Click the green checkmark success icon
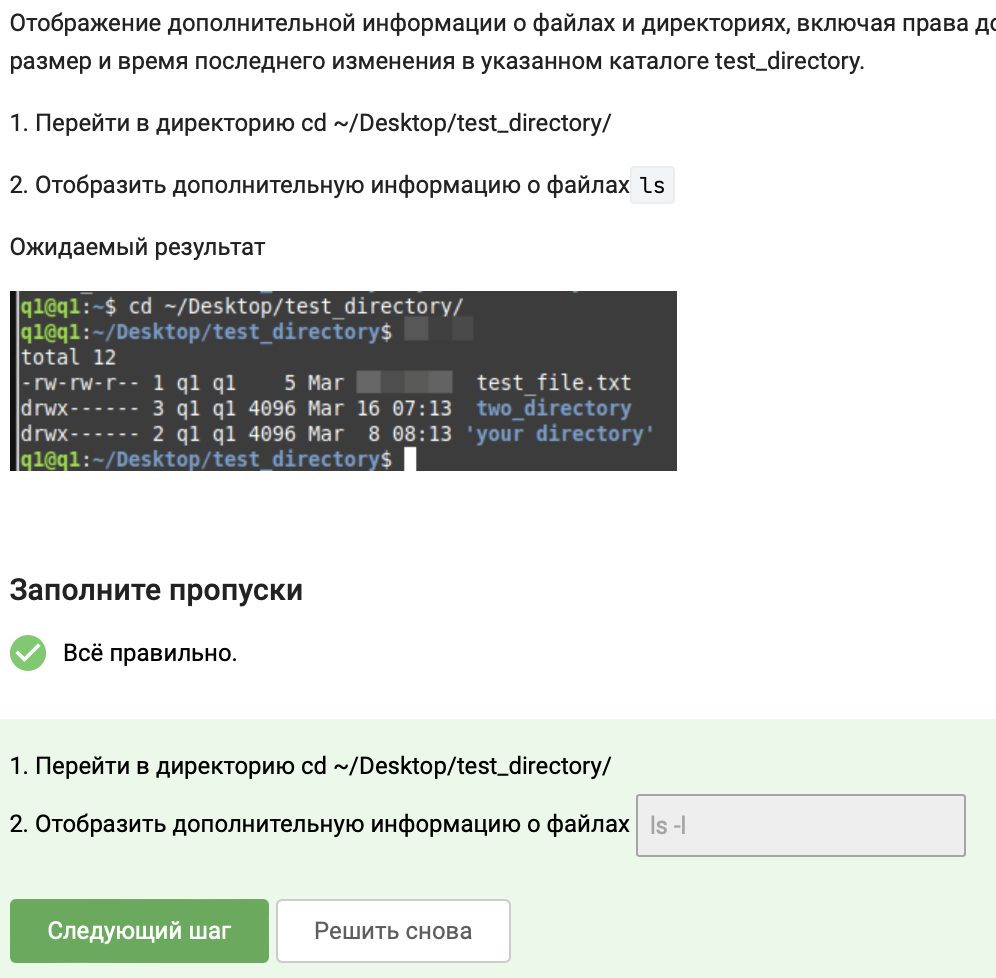Viewport: 996px width, 978px height. [28, 654]
